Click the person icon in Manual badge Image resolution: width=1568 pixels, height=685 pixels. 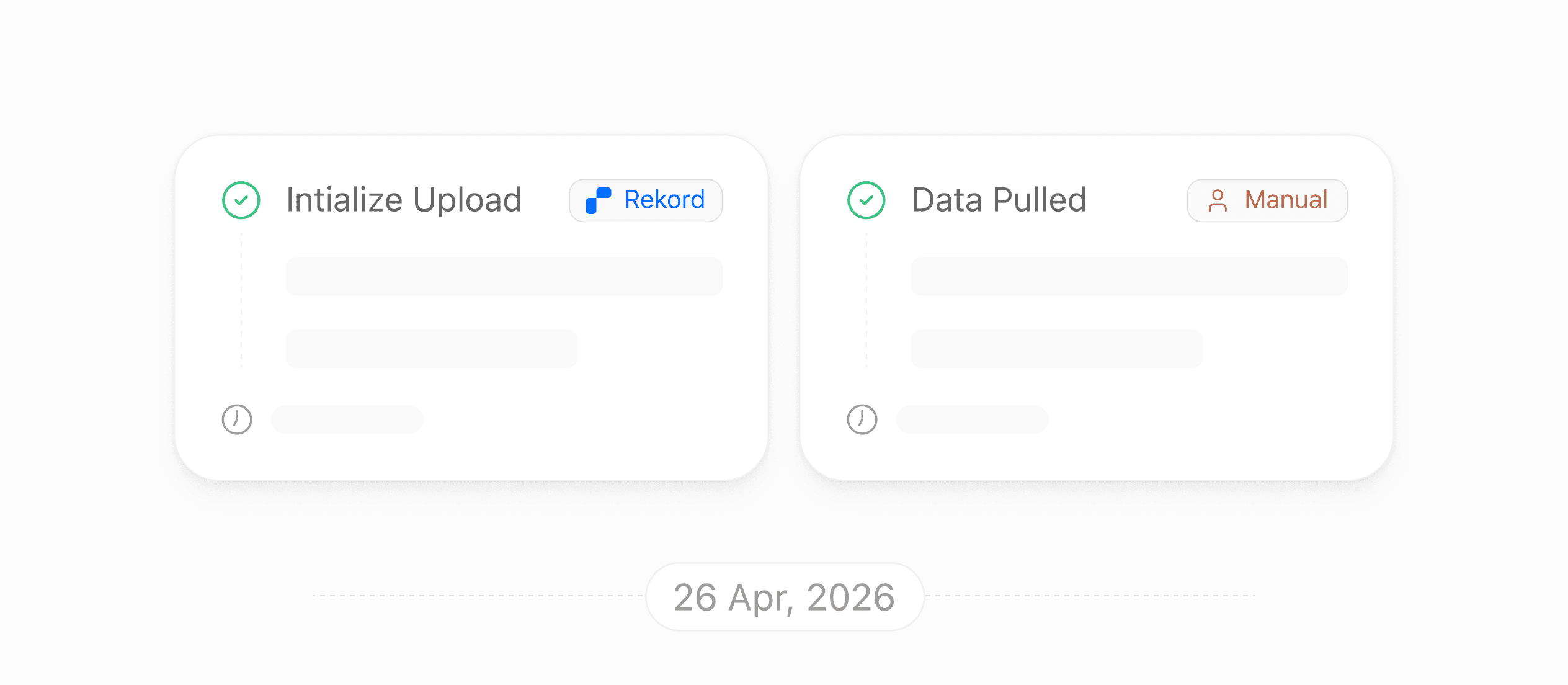tap(1218, 200)
